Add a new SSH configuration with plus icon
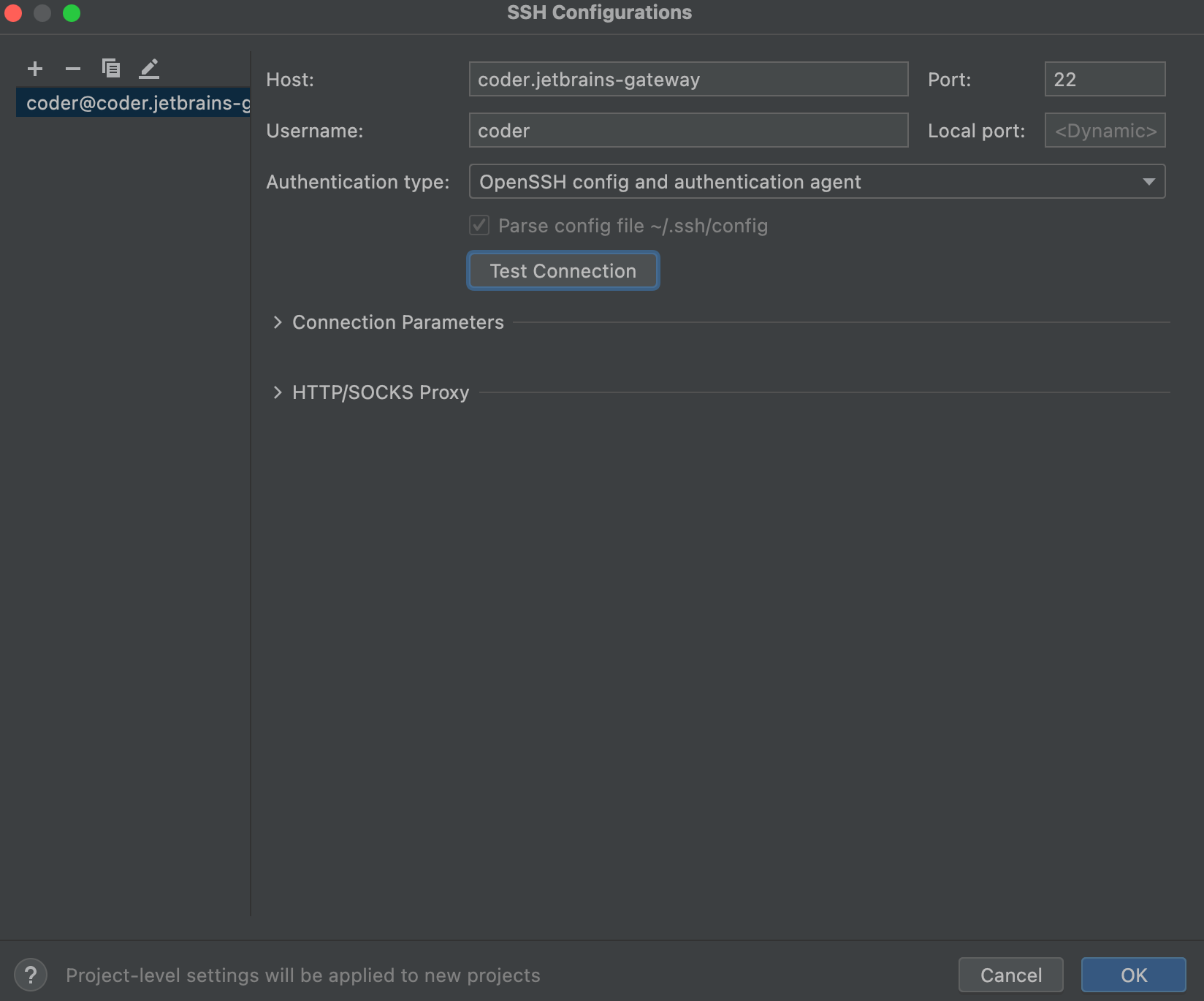The image size is (1204, 1001). 34,68
